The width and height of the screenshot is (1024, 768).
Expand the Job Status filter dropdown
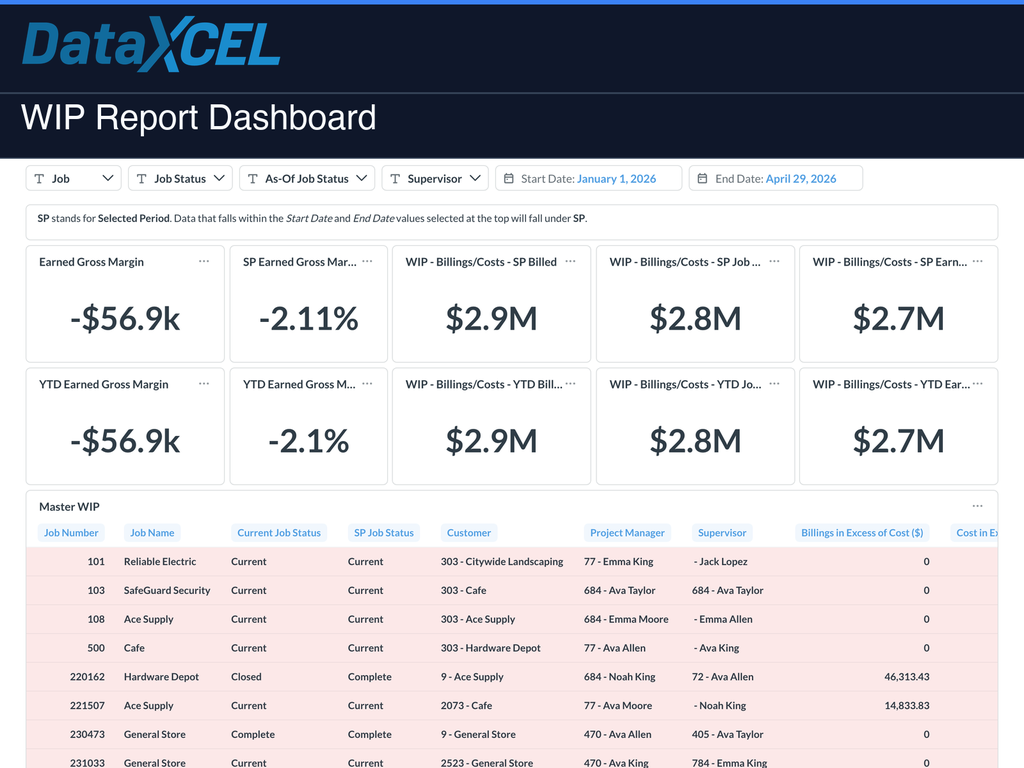[180, 178]
